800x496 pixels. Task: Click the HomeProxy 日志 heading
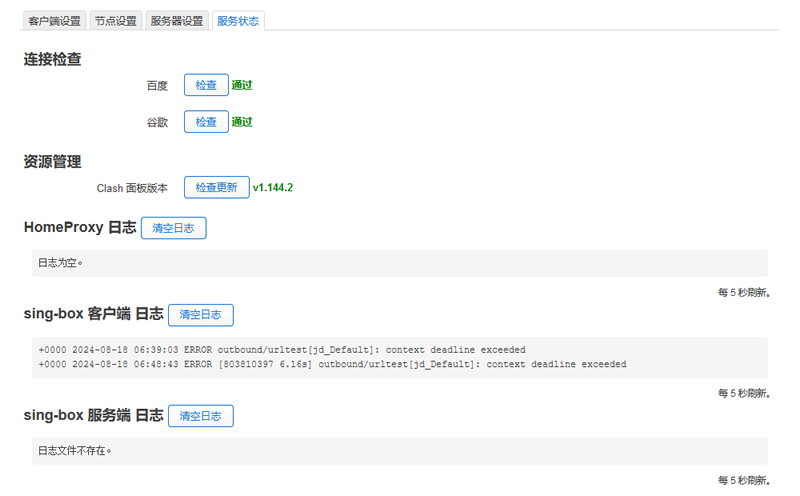point(80,227)
